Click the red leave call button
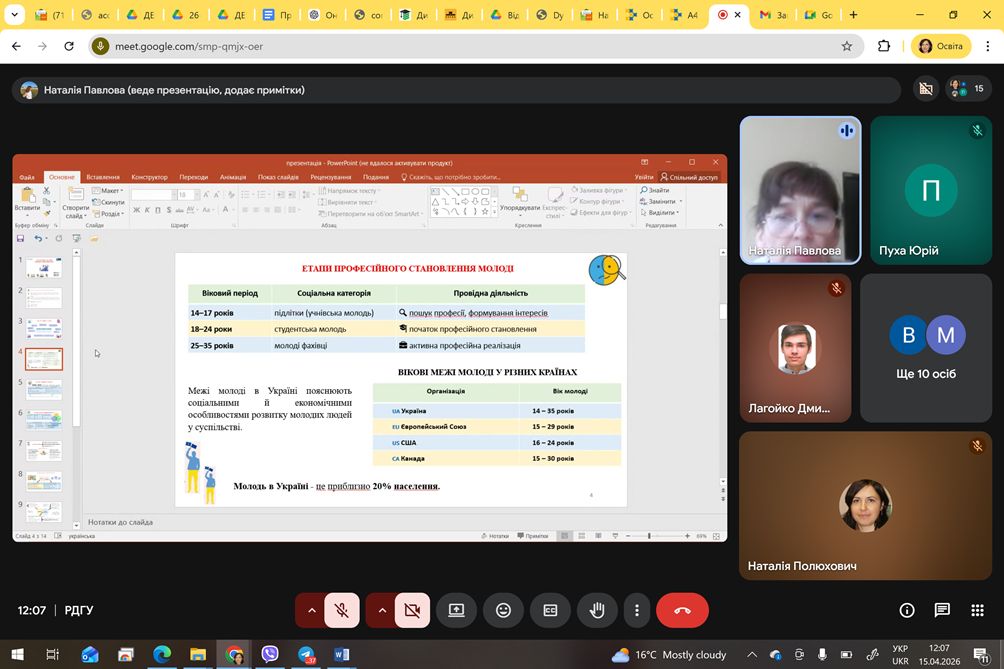Image resolution: width=1004 pixels, height=669 pixels. pos(682,610)
